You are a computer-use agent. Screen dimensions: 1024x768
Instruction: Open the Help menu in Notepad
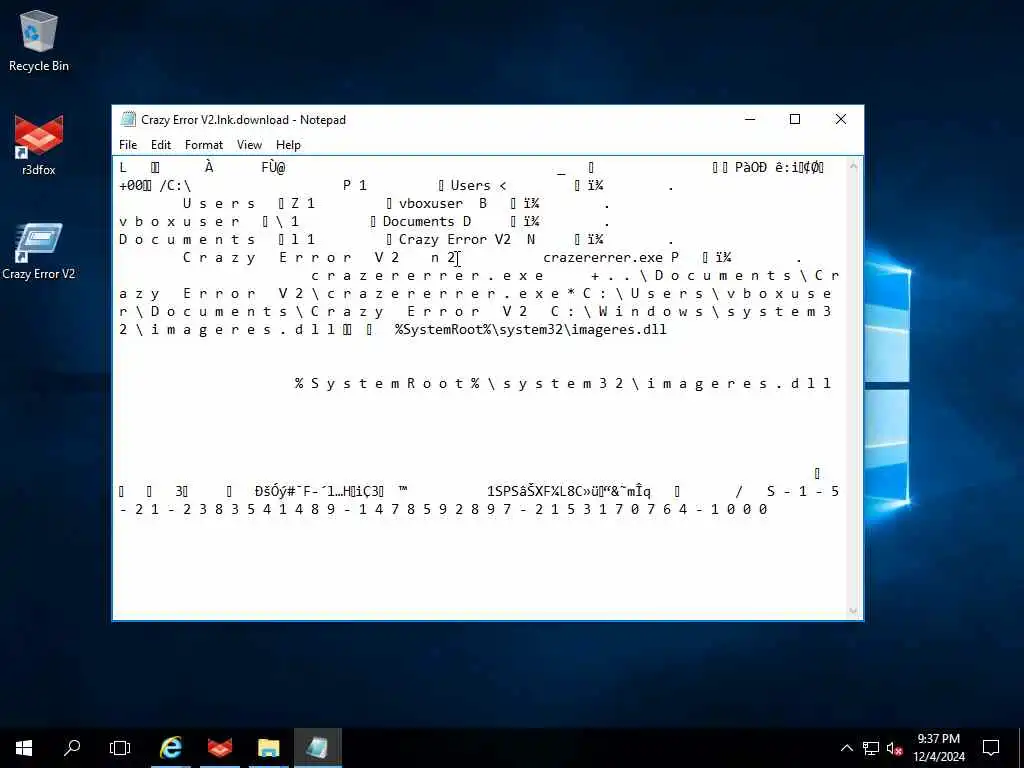[288, 145]
